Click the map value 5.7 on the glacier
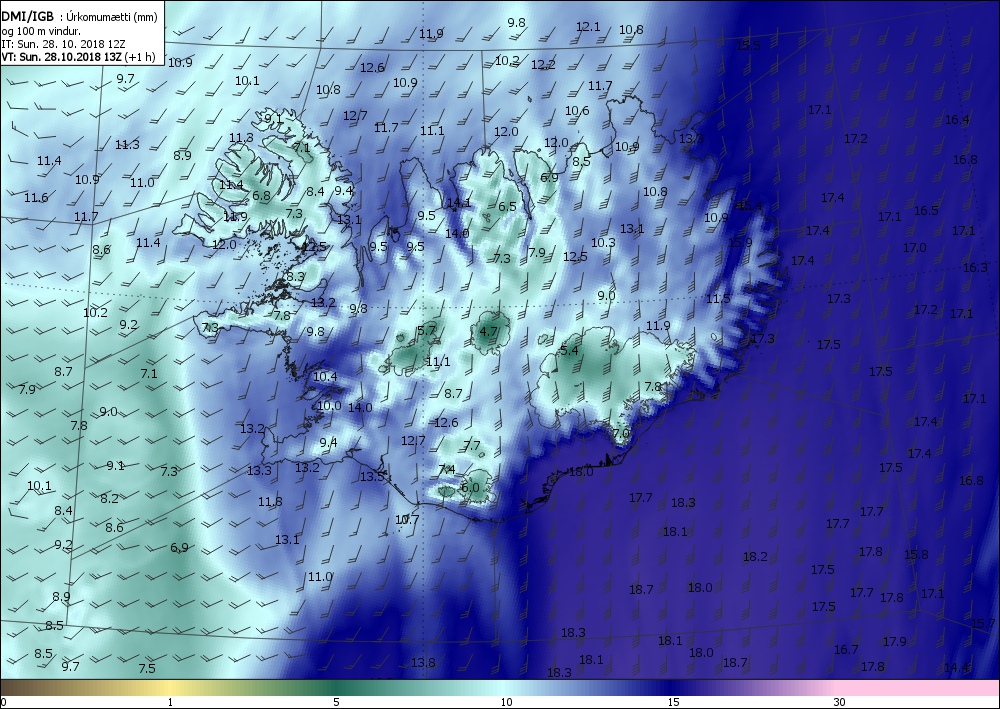Viewport: 1000px width, 709px height. click(426, 330)
